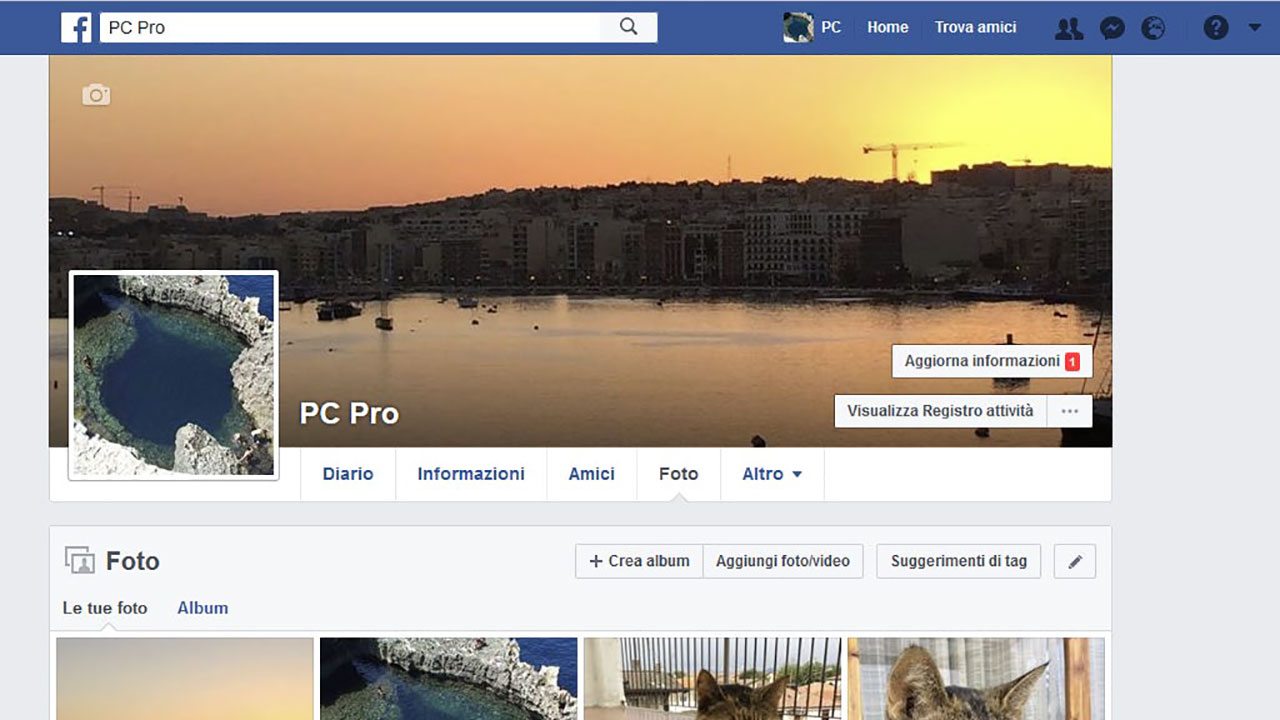Click the Crea album button
The height and width of the screenshot is (720, 1280).
coord(639,561)
